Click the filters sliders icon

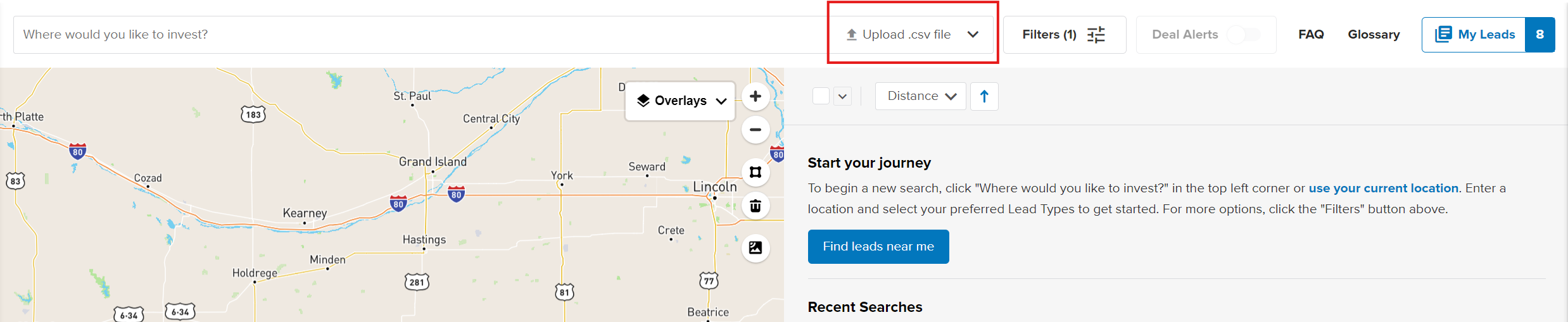click(x=1096, y=34)
